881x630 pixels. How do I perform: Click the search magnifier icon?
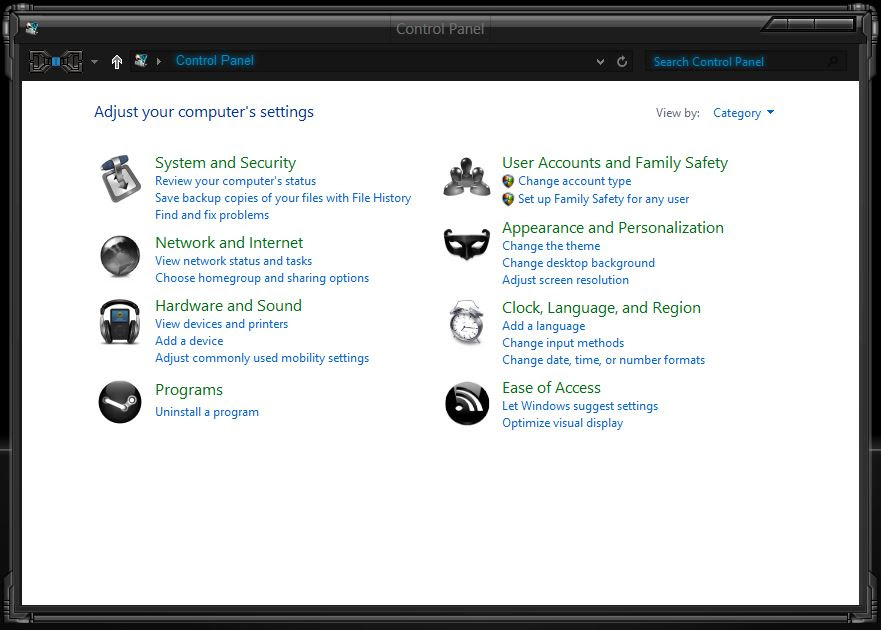[833, 61]
